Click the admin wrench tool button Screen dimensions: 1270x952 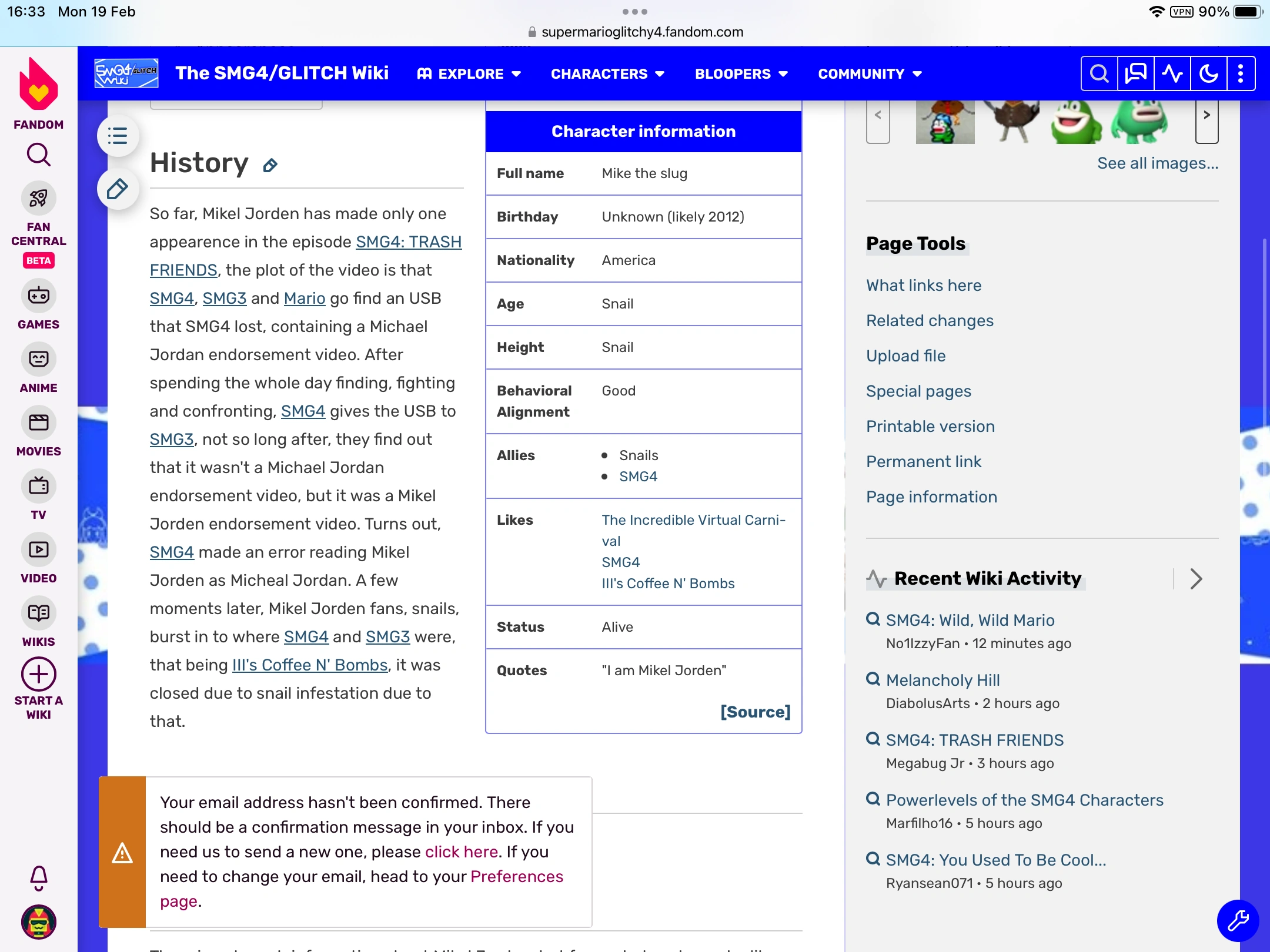1238,920
